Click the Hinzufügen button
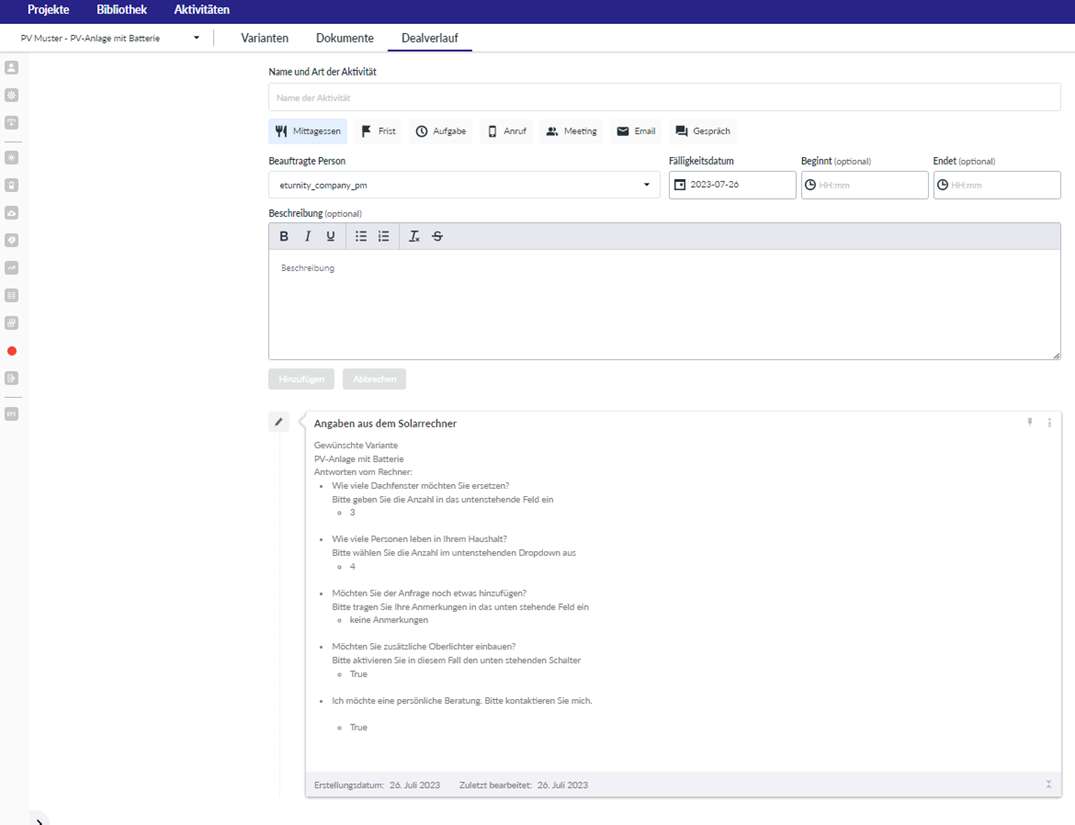 point(301,379)
